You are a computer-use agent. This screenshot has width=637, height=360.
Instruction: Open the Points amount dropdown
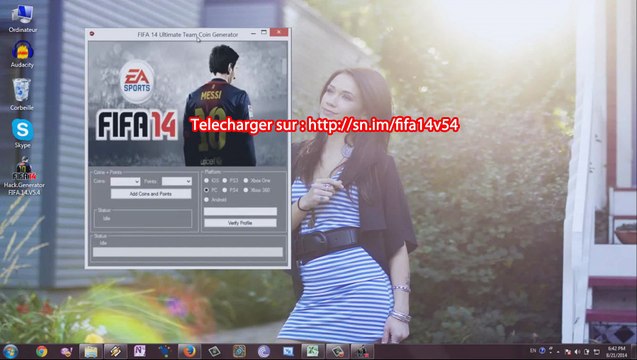tap(177, 181)
